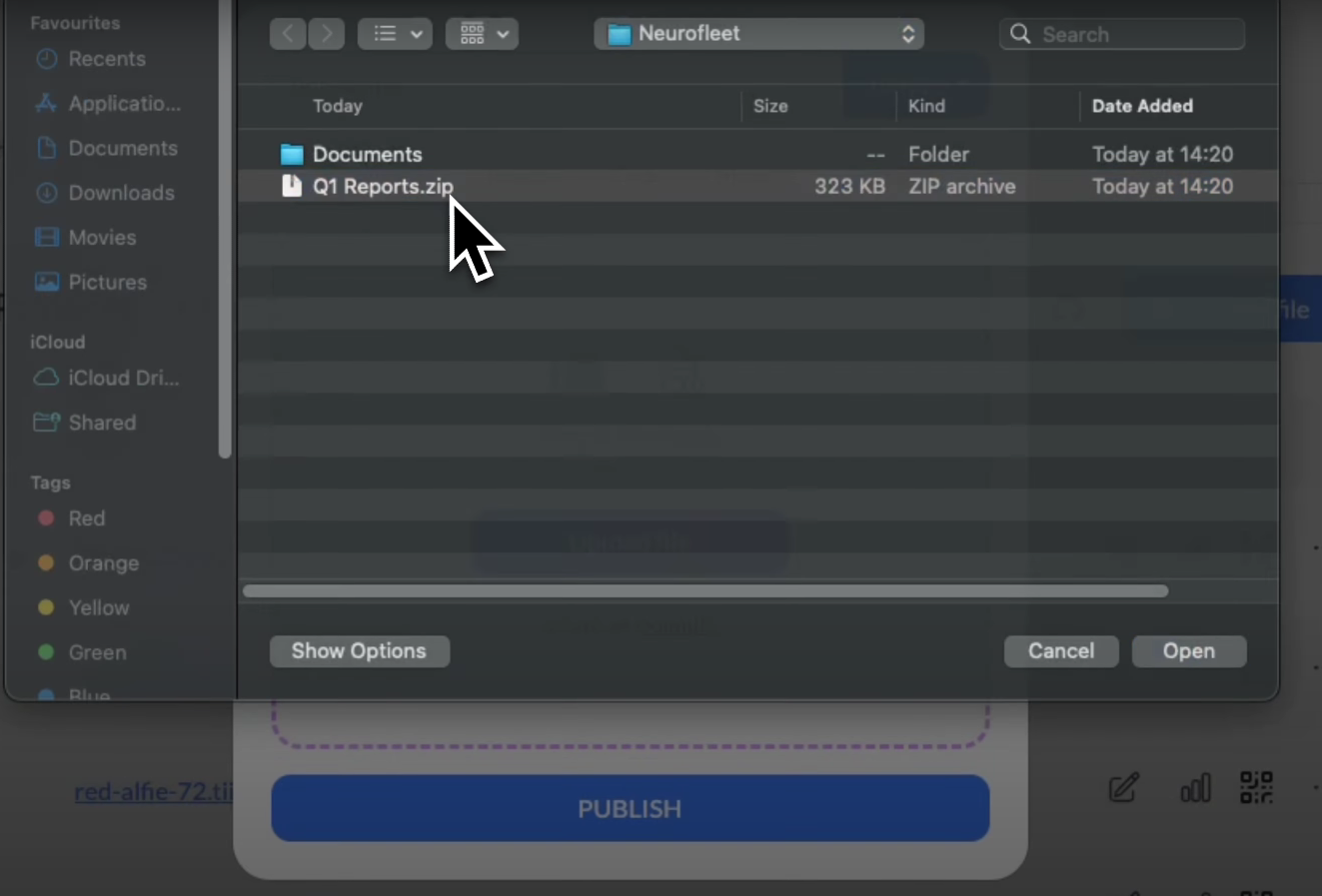Expand the Neurofleet folder location popup

click(758, 34)
